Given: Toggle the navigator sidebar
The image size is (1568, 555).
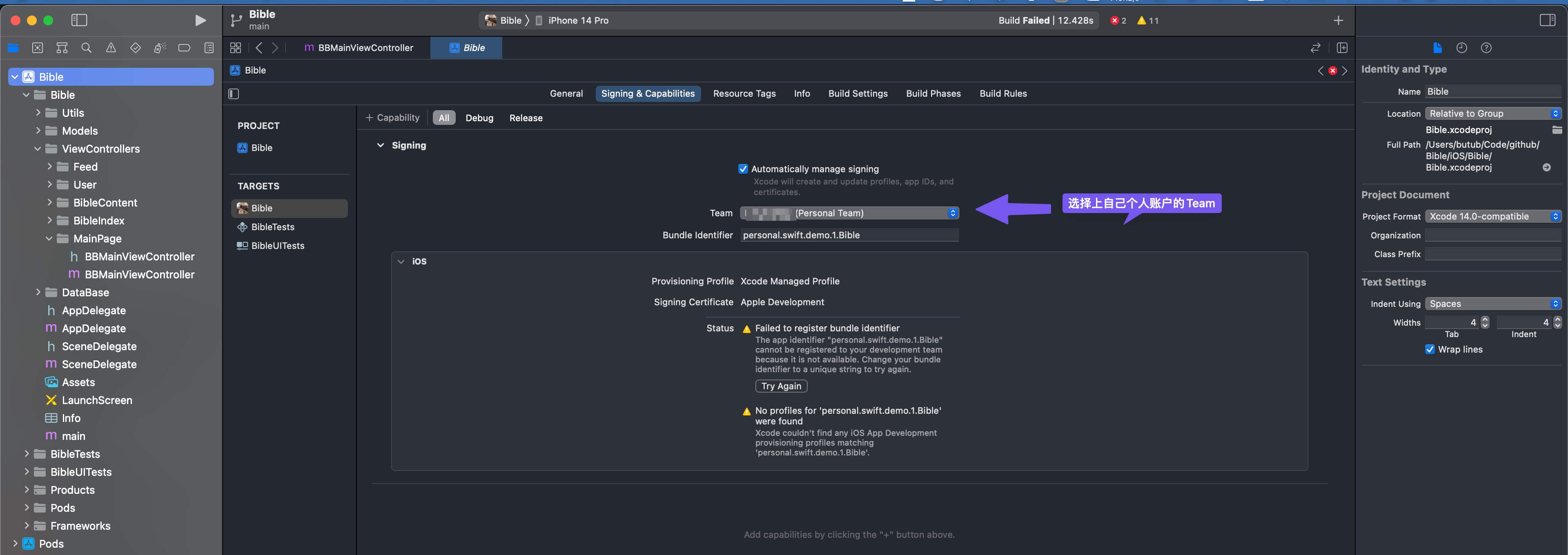Looking at the screenshot, I should [79, 20].
